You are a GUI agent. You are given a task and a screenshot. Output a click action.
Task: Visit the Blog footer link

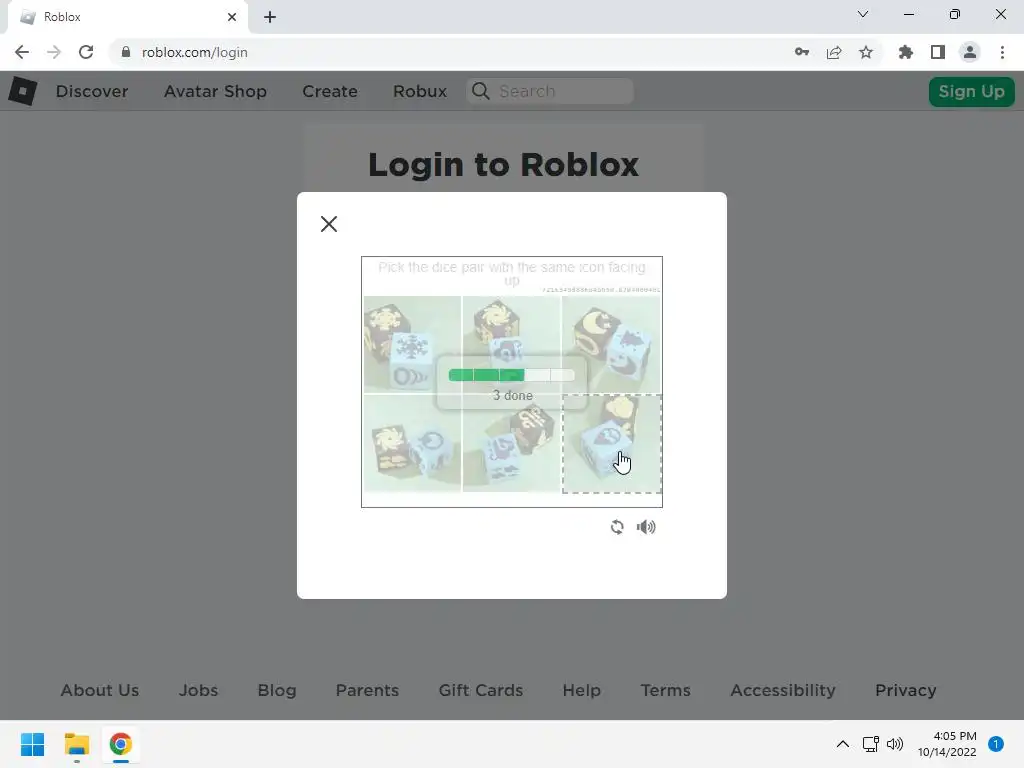[277, 690]
